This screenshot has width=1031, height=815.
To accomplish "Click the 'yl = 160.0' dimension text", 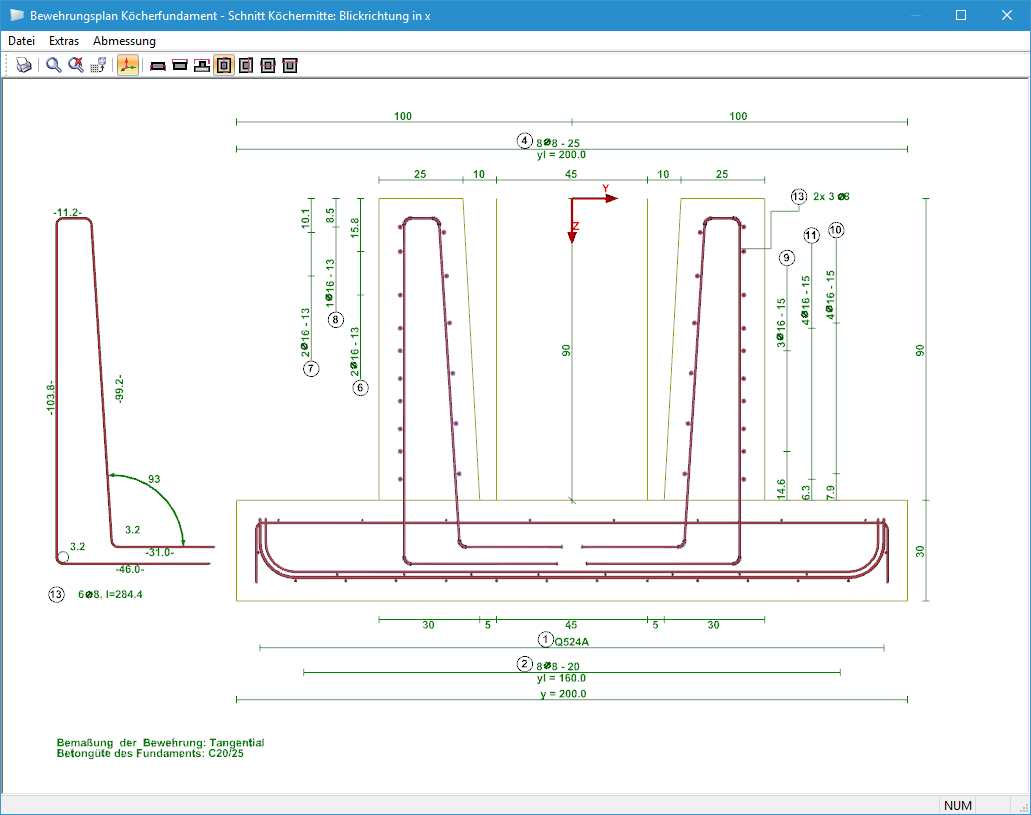I will coord(561,678).
